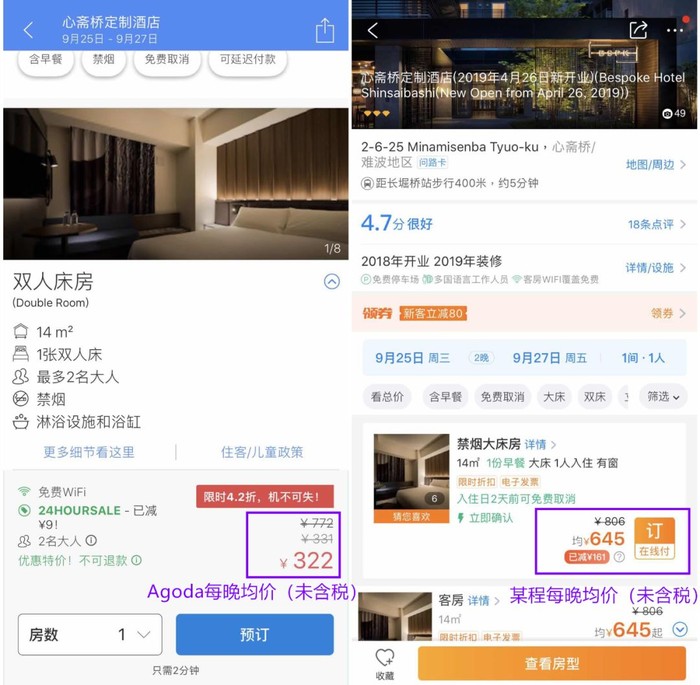
Task: Tap the orange 查看房型 button
Action: coord(552,663)
